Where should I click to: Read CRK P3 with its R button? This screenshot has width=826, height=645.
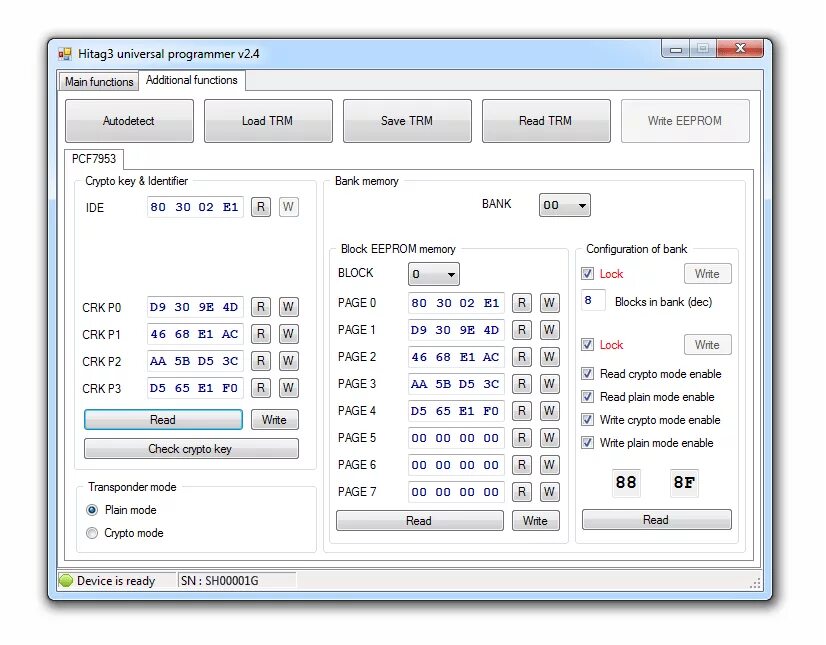click(261, 388)
